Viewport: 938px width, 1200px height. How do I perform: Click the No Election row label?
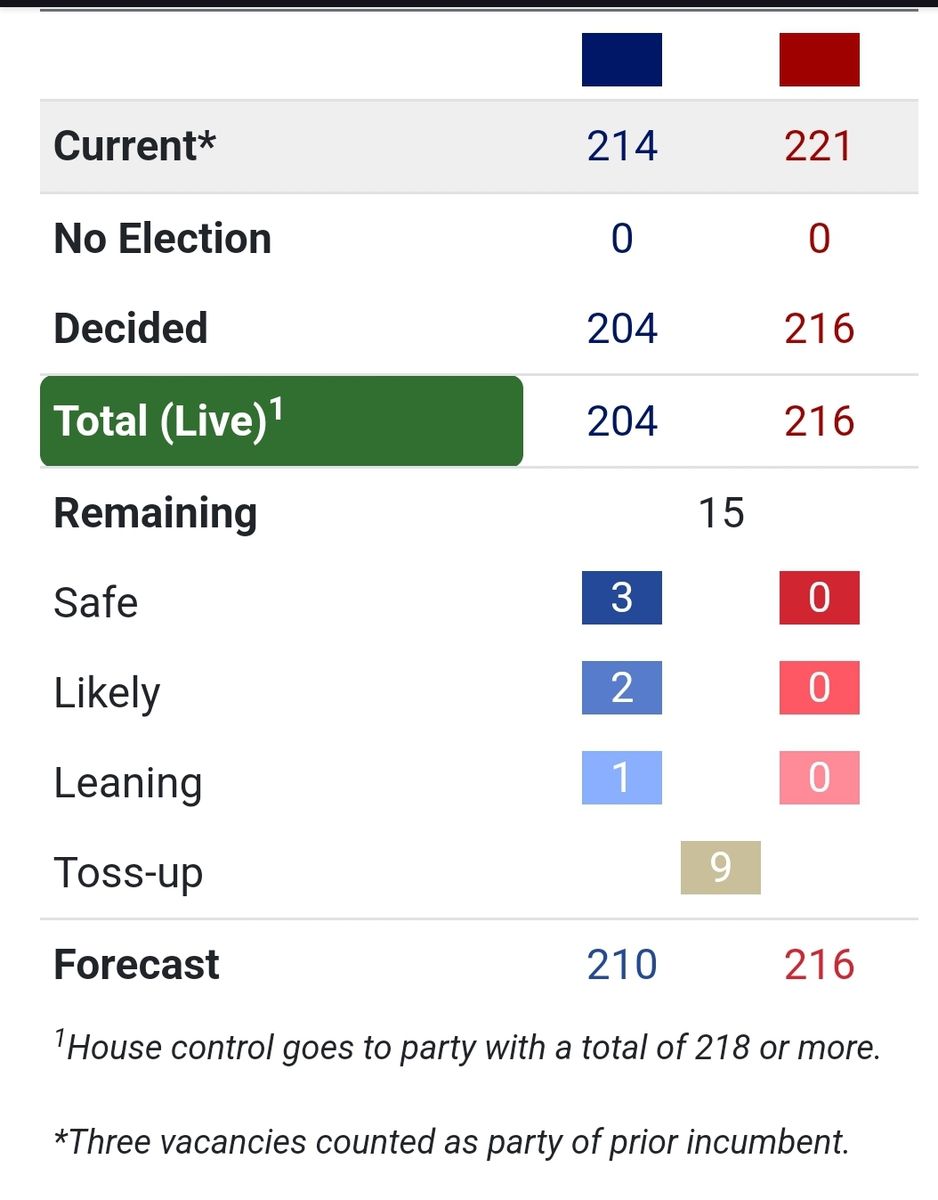click(x=162, y=239)
